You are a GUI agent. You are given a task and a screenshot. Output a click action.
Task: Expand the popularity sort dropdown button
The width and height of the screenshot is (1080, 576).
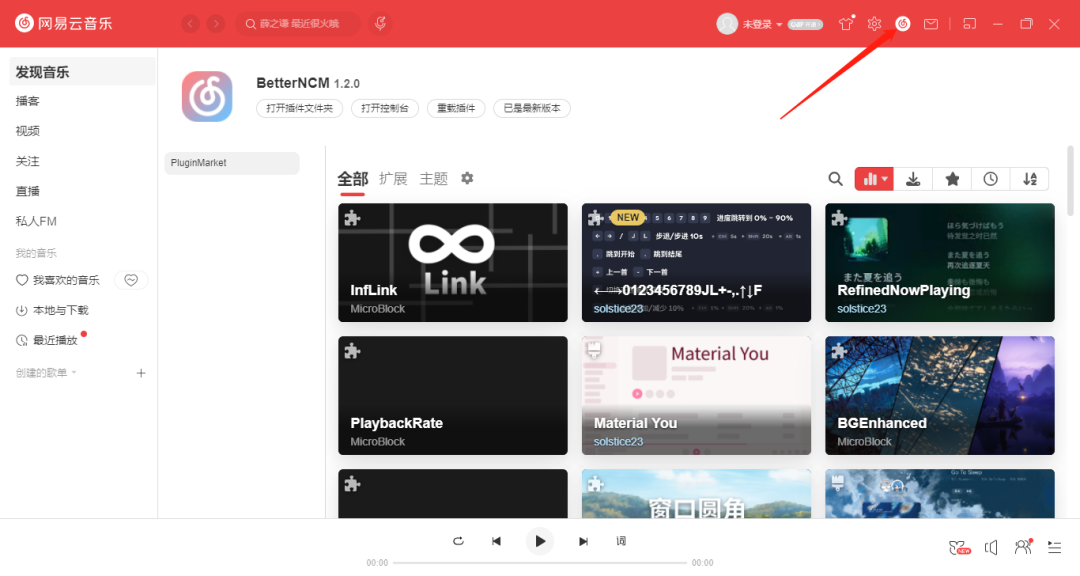pos(874,179)
